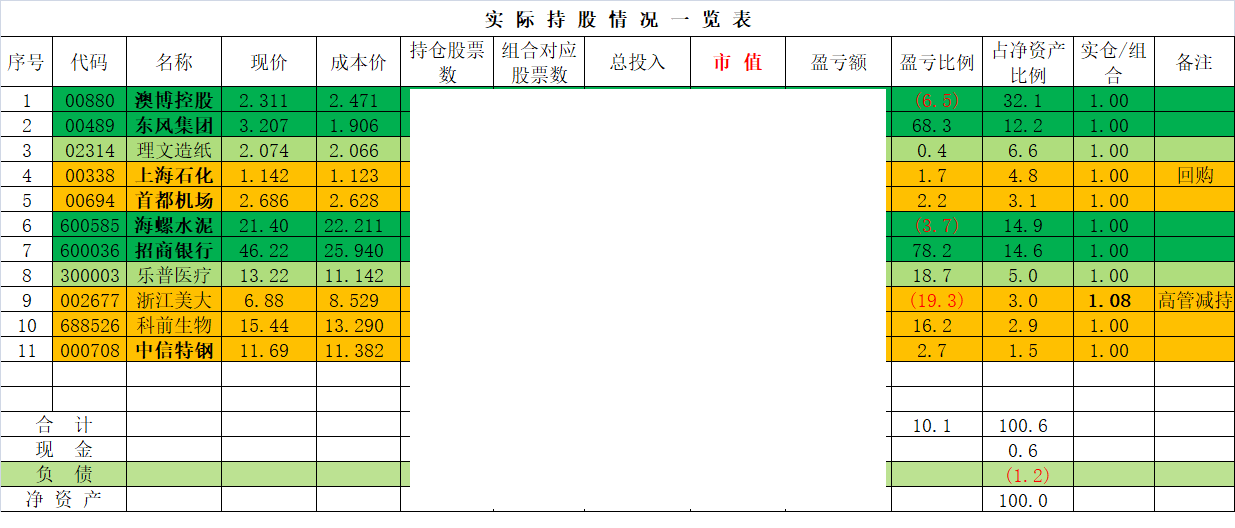
Task: Select the 浙江美大 name cell
Action: tap(174, 300)
